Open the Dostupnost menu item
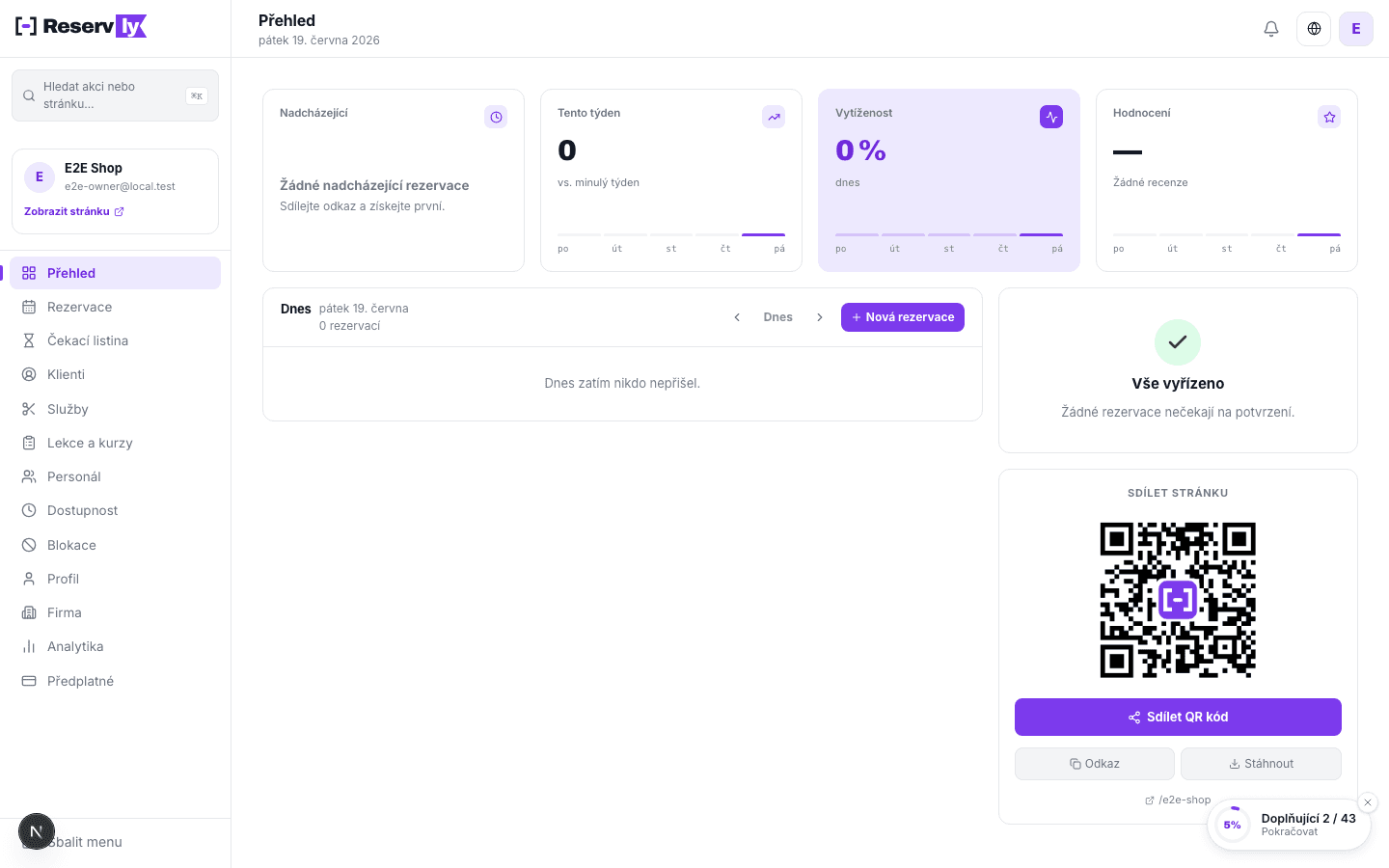The height and width of the screenshot is (868, 1389). [115, 510]
